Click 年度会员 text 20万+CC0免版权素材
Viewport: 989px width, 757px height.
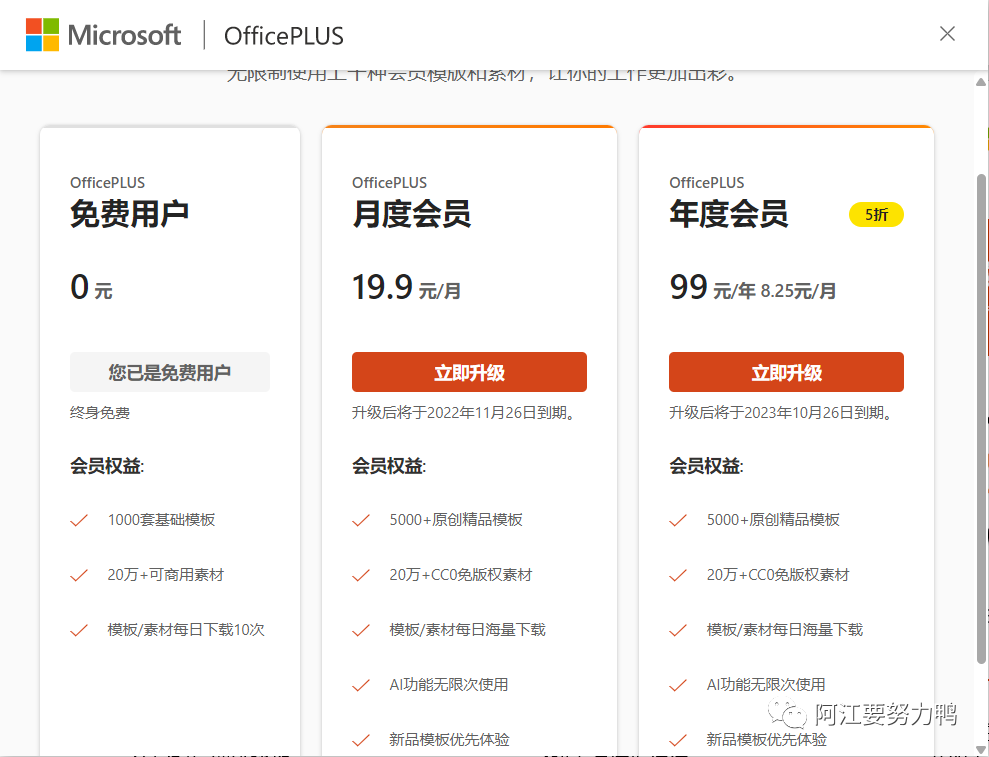(x=778, y=575)
